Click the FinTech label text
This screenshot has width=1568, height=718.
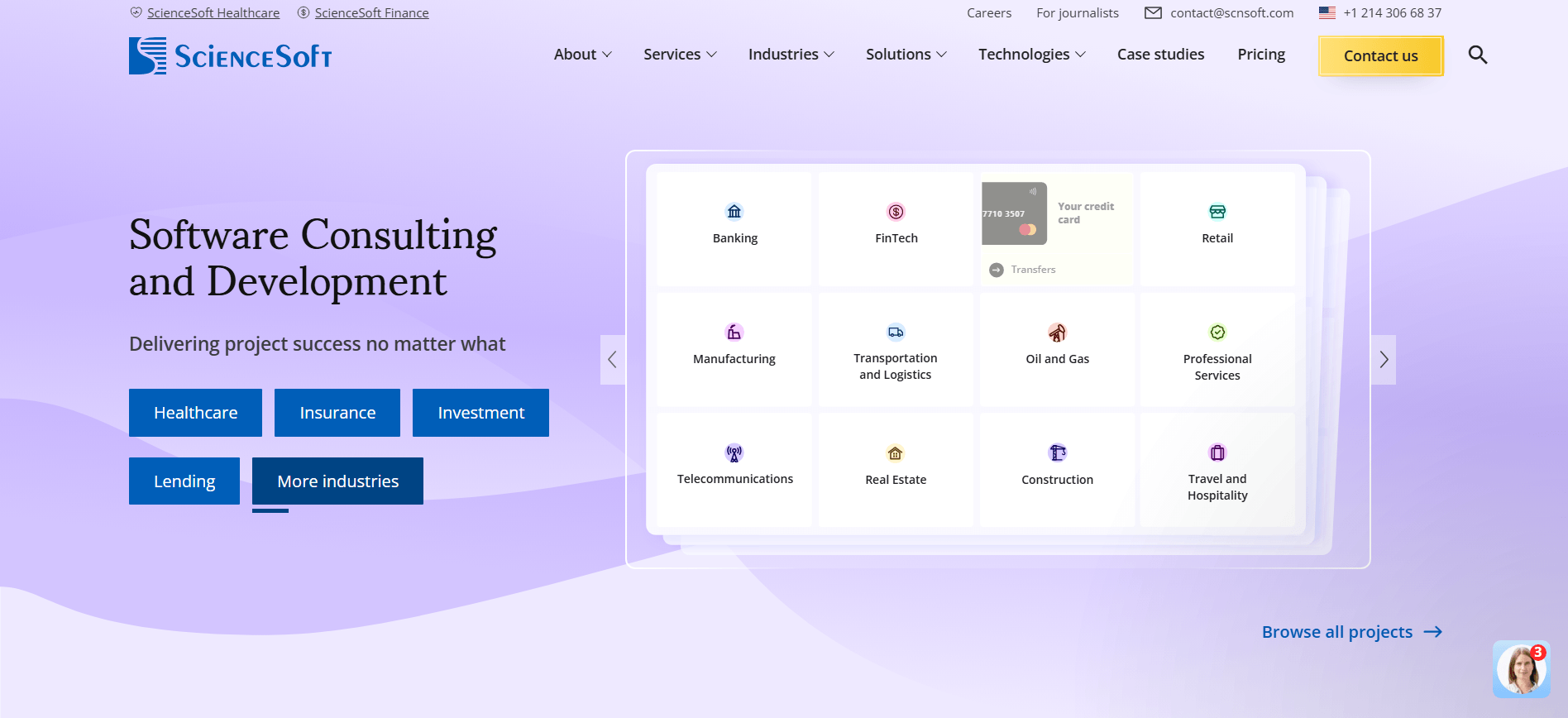(x=896, y=238)
